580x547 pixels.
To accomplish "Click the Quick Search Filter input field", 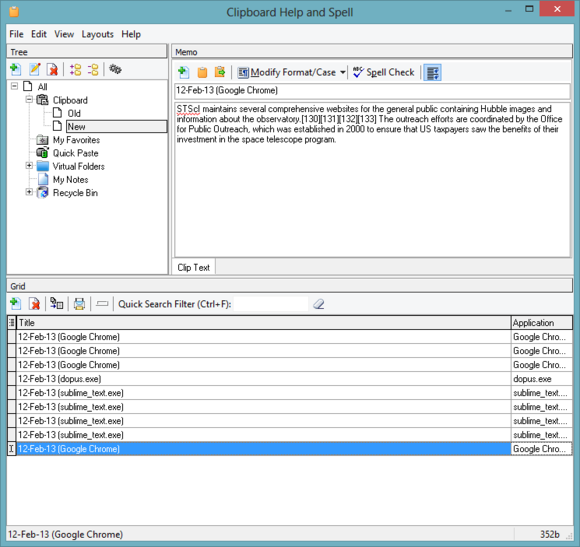I will pyautogui.click(x=271, y=304).
